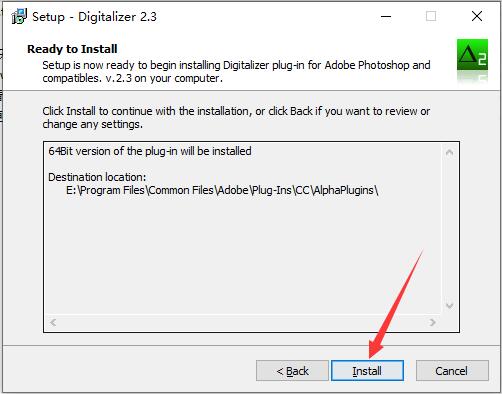Click the green Alpha logo image
The height and width of the screenshot is (394, 502).
point(472,55)
